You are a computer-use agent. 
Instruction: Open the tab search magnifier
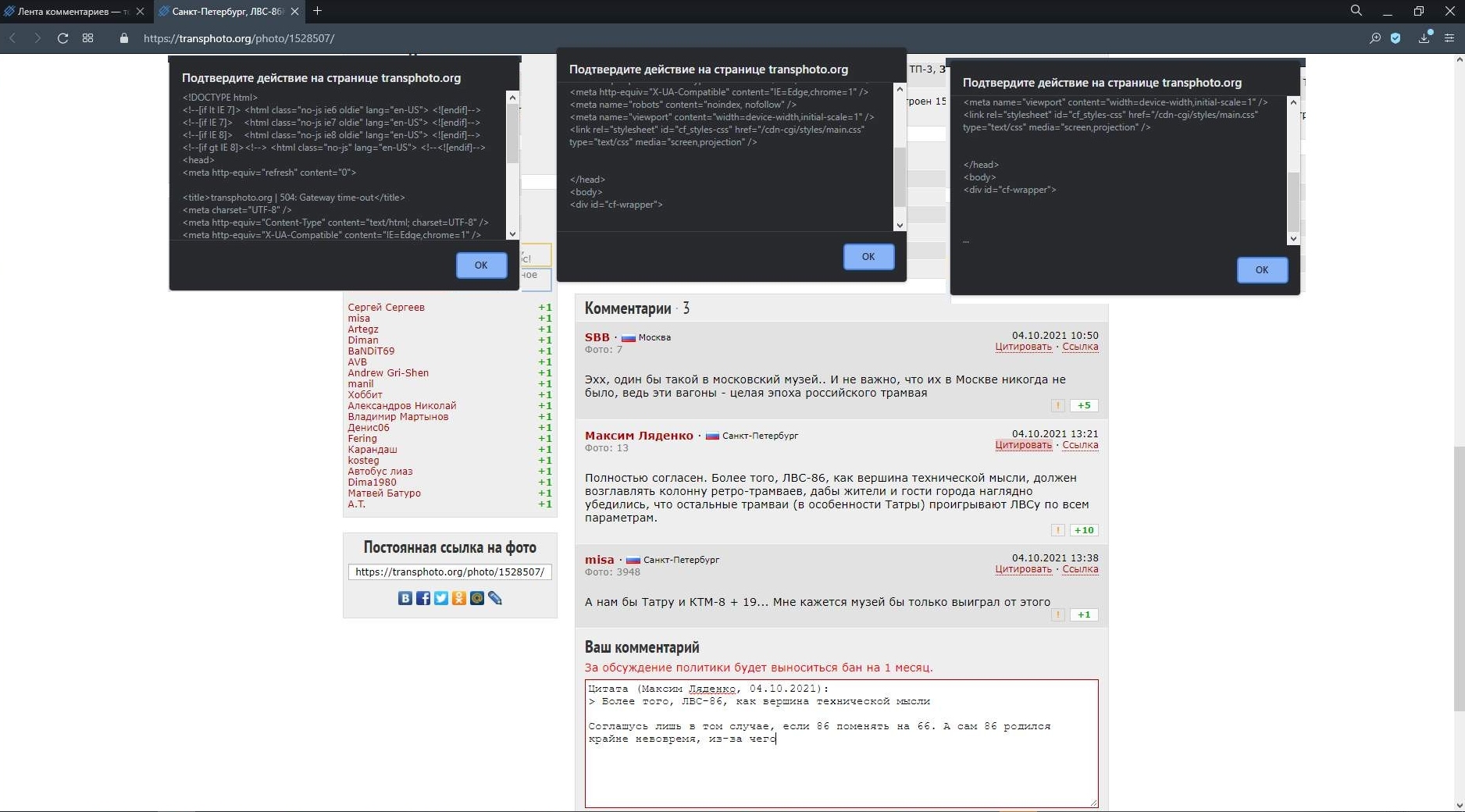1356,11
